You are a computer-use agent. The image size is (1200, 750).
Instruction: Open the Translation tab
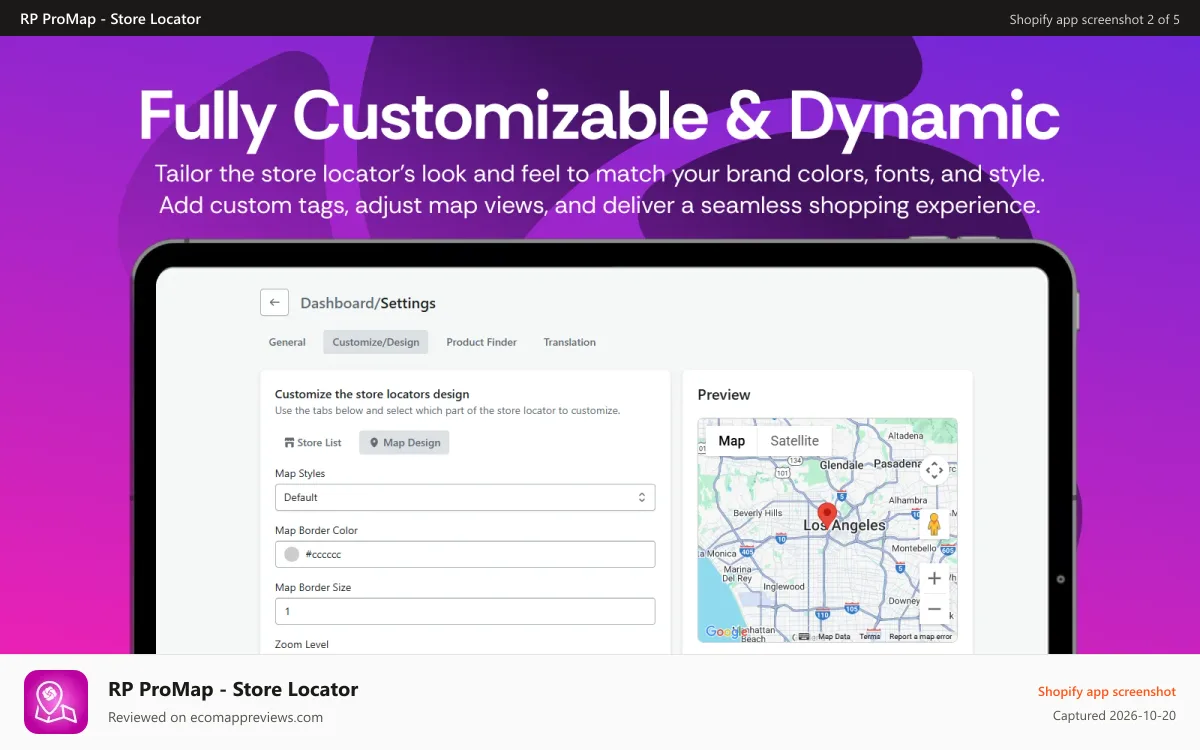coord(569,342)
